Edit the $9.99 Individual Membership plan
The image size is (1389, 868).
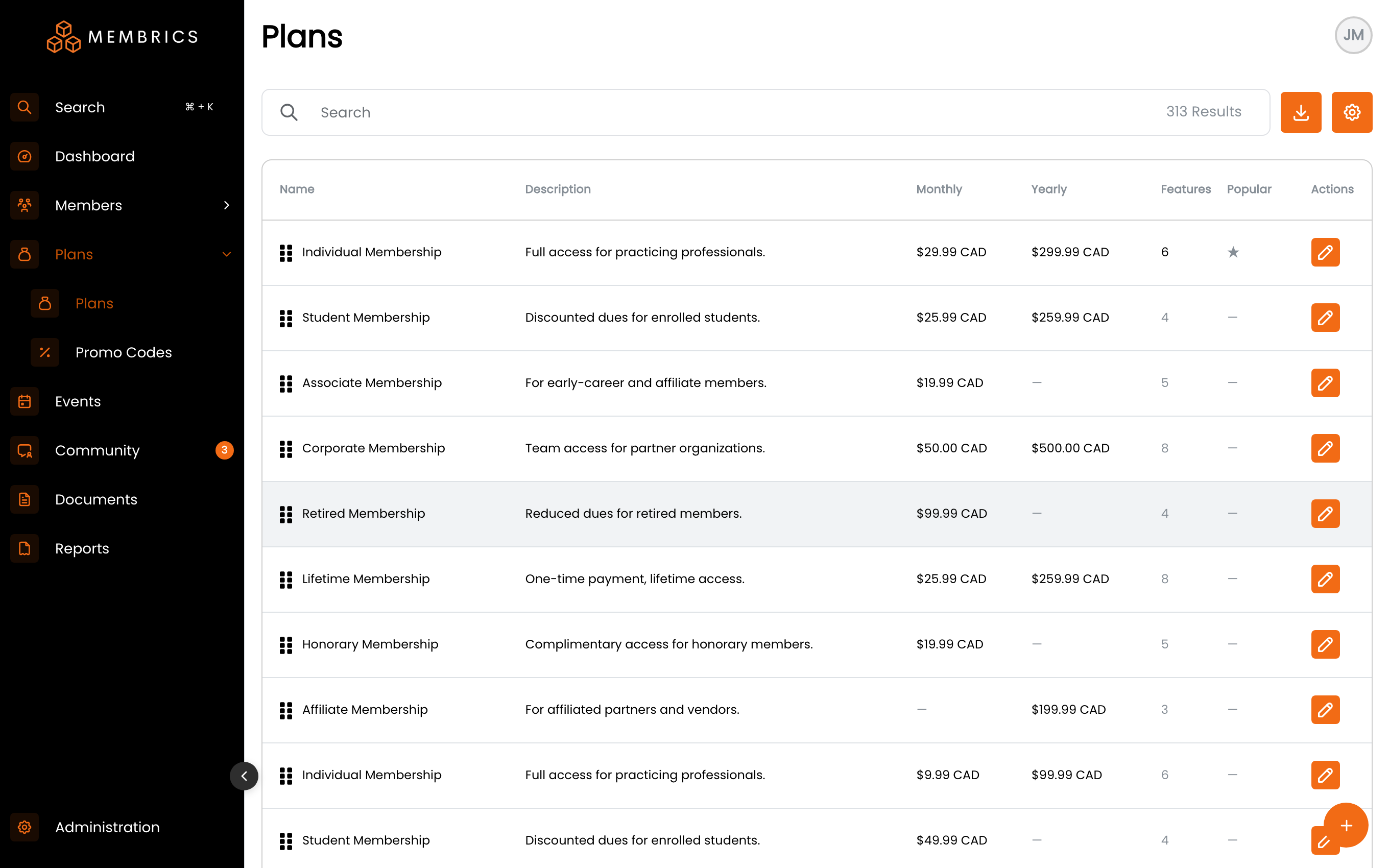point(1325,775)
